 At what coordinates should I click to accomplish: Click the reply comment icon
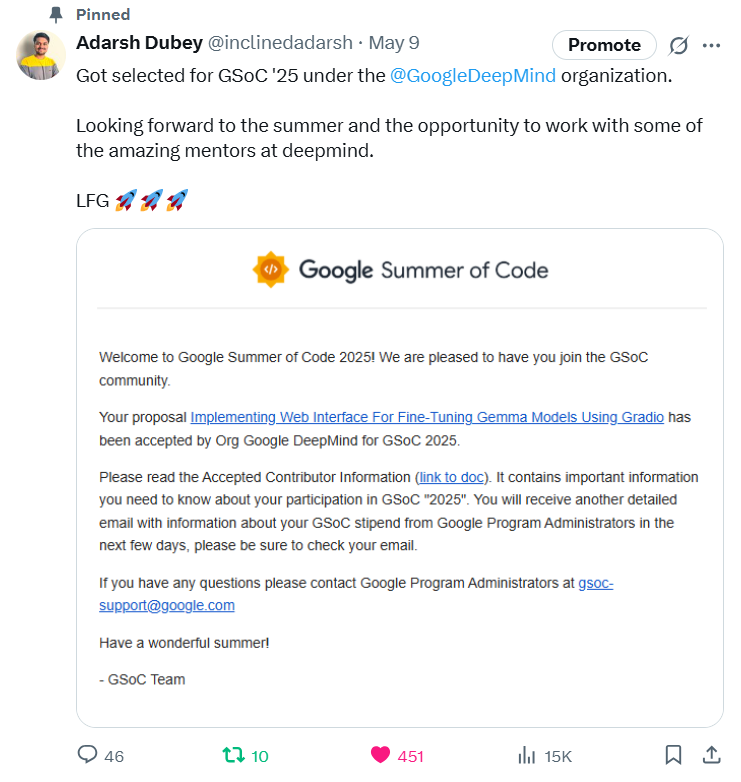coord(88,755)
